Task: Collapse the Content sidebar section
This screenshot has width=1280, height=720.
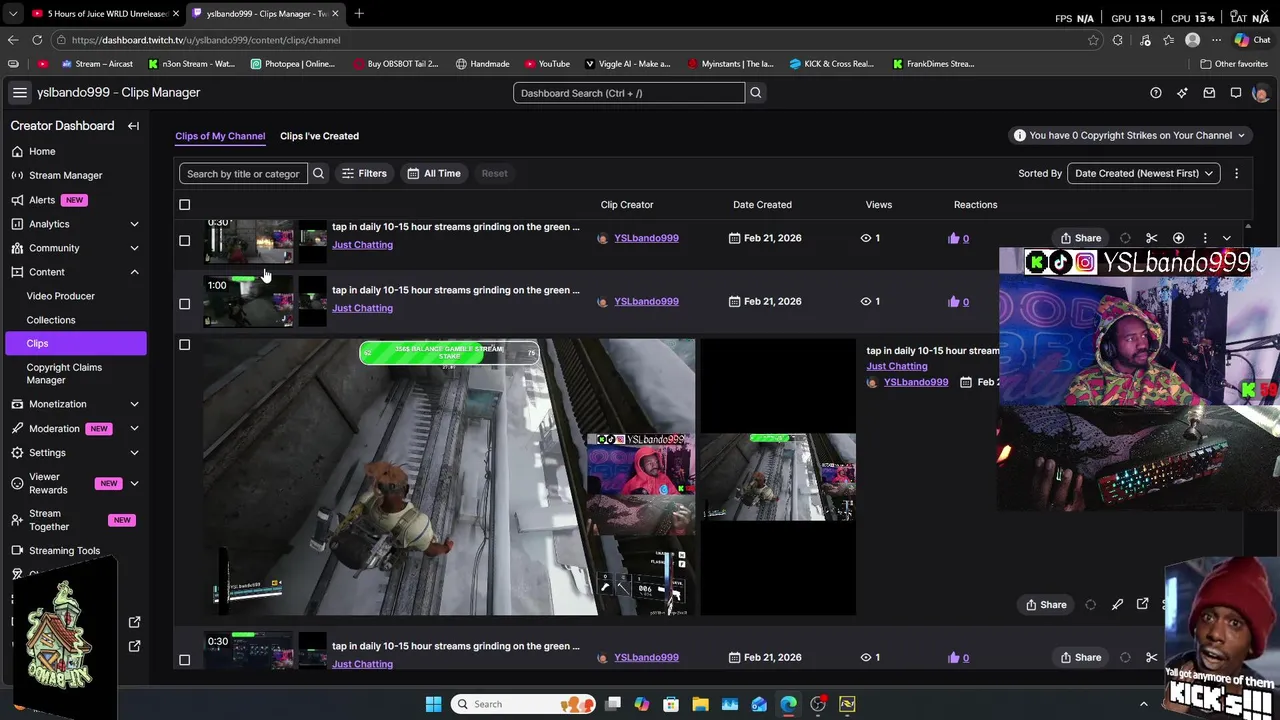Action: (134, 272)
